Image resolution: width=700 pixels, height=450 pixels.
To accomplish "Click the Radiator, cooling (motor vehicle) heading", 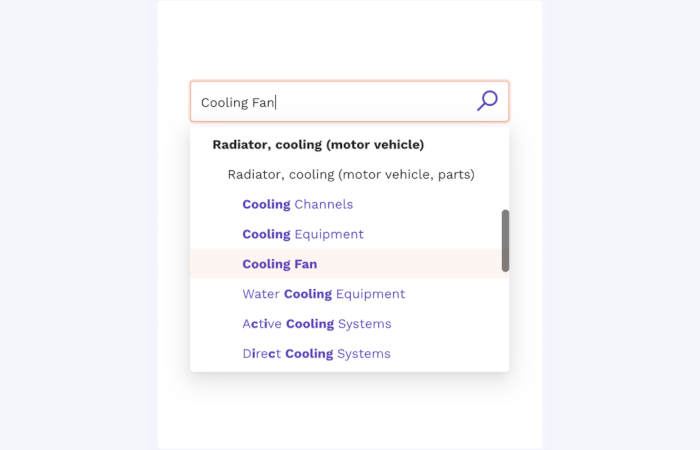I will (318, 145).
